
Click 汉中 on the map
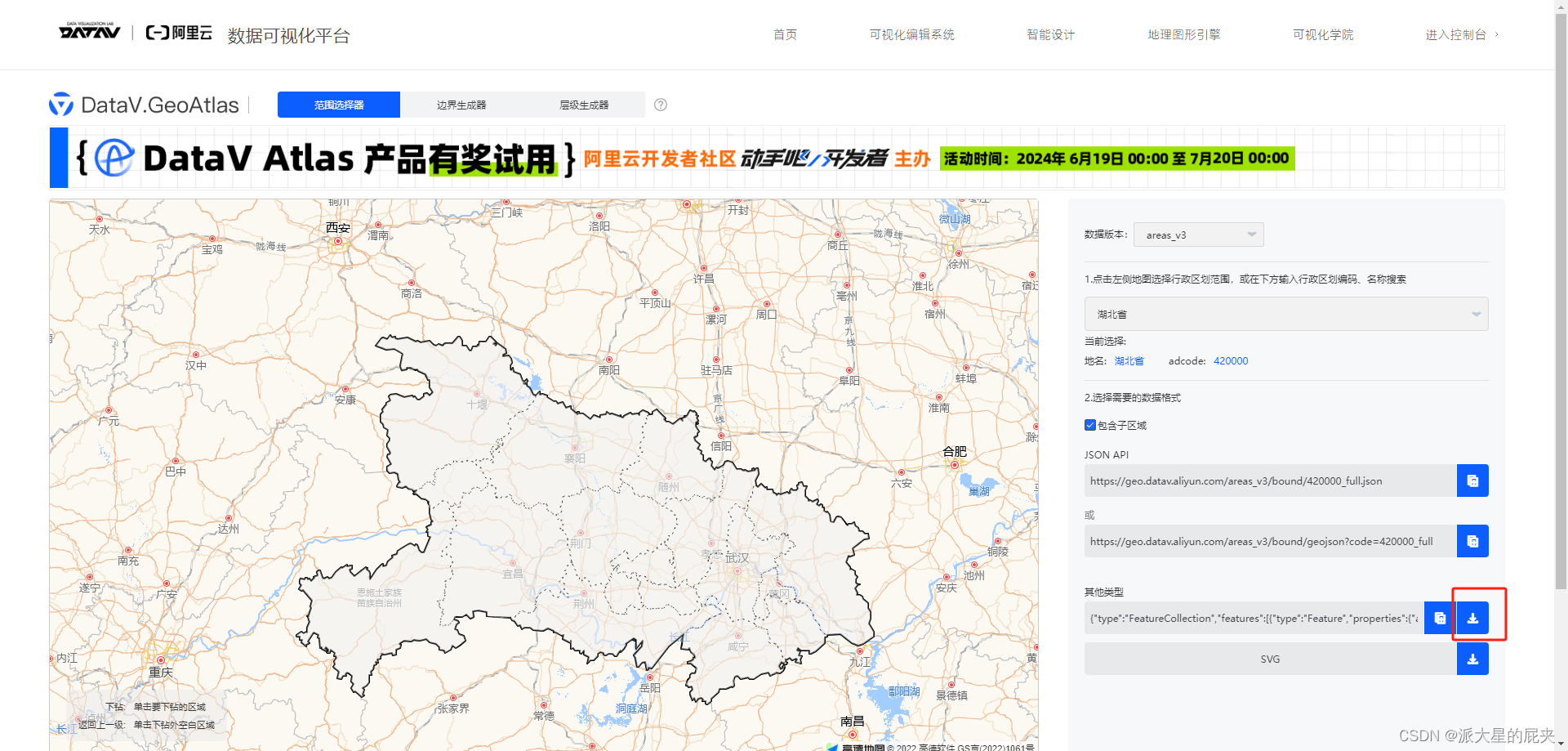pos(196,365)
